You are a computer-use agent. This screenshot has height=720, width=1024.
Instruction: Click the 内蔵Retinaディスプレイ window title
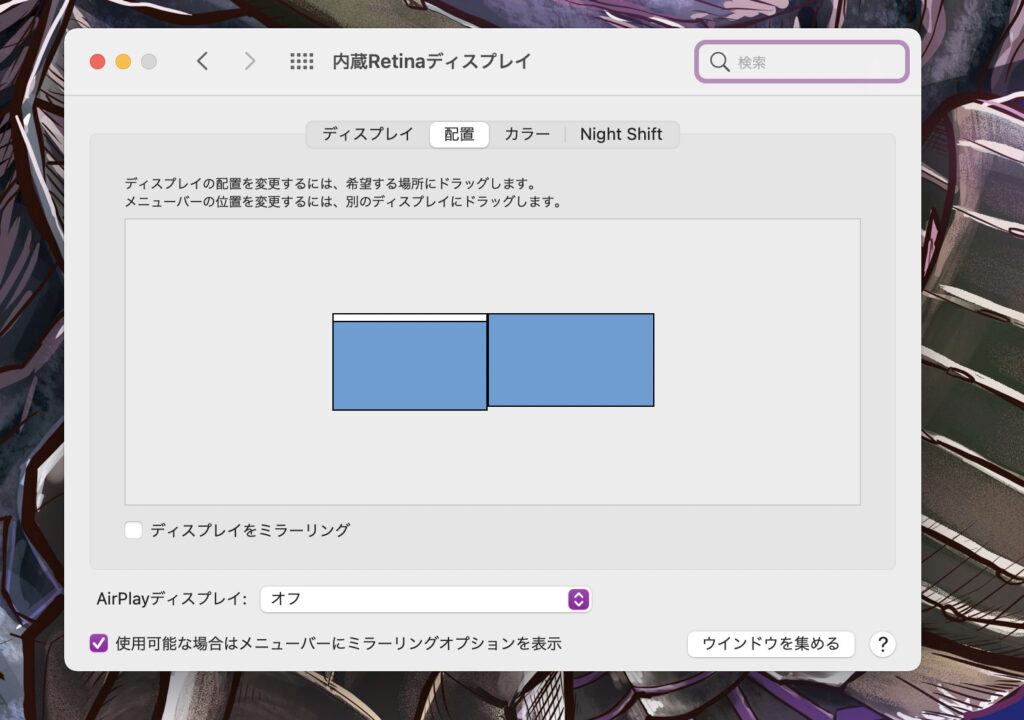pyautogui.click(x=431, y=61)
